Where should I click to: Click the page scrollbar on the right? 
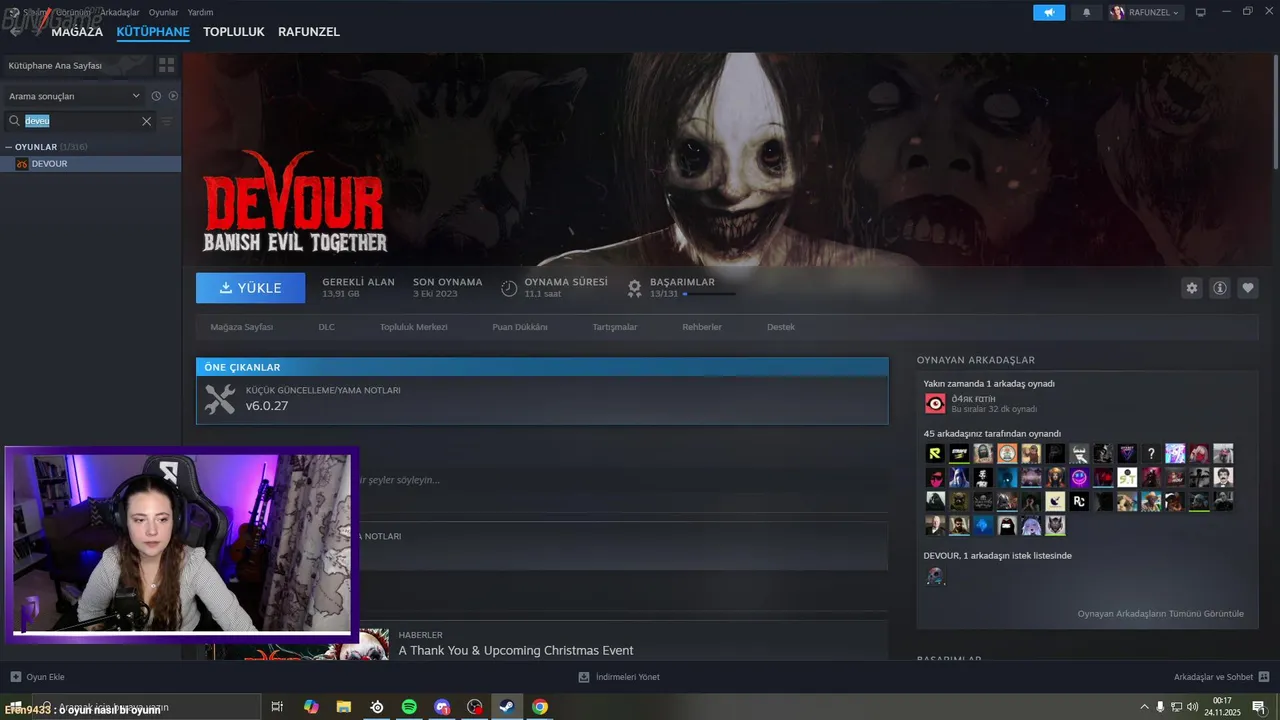[1276, 110]
